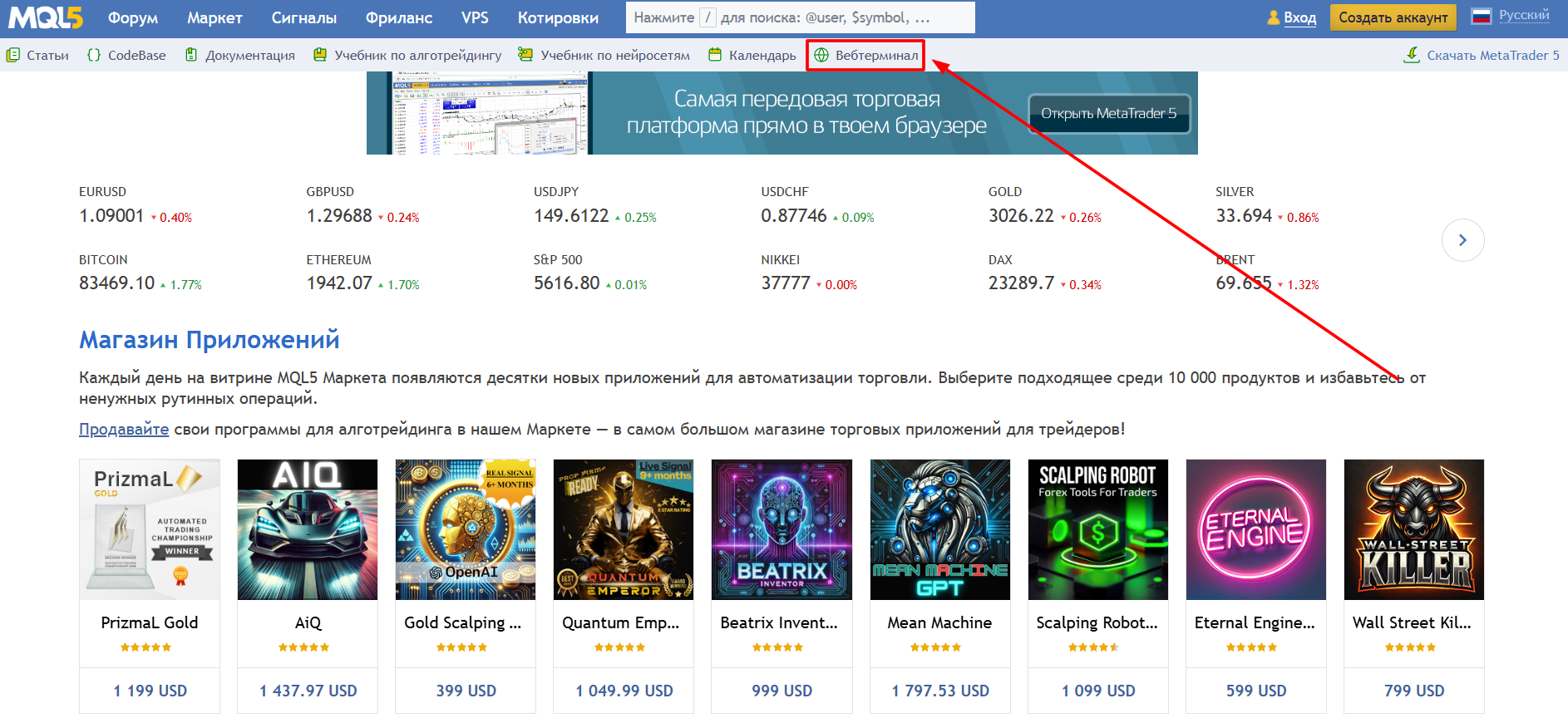Click the Календарь calendar icon

(x=715, y=55)
